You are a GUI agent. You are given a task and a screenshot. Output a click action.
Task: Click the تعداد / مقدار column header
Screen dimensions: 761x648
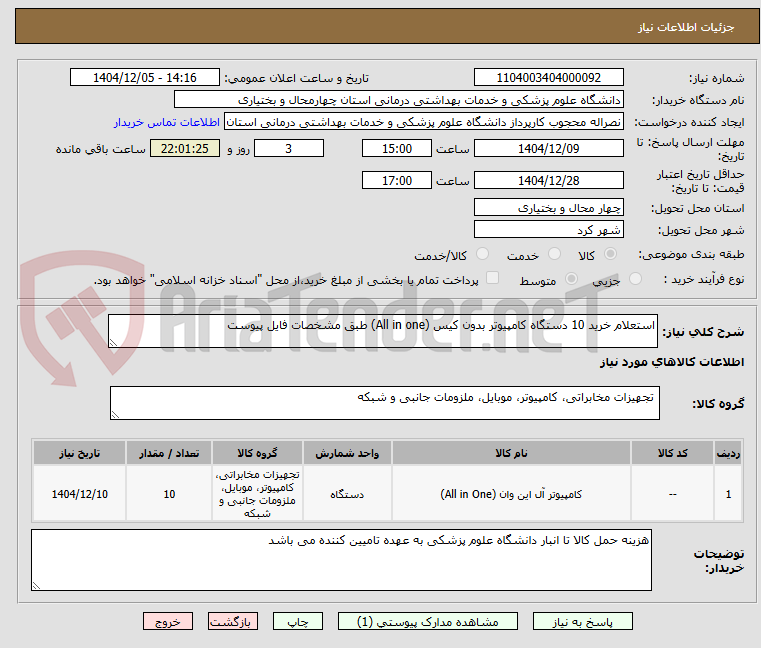coord(169,453)
